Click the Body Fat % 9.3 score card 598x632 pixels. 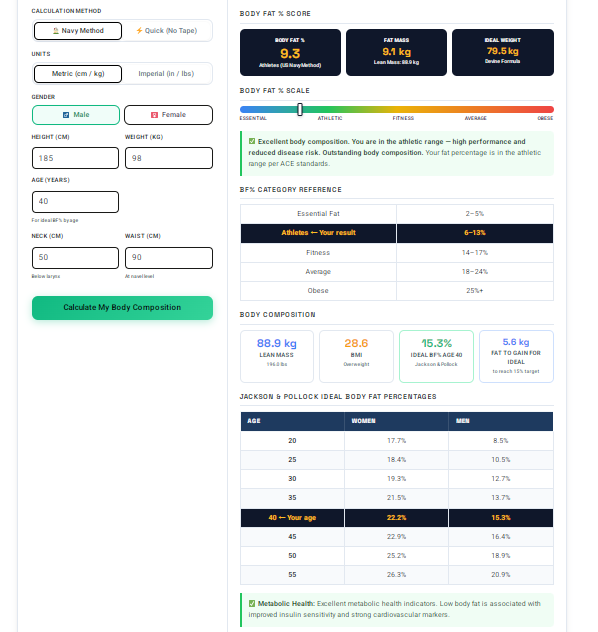(x=290, y=52)
